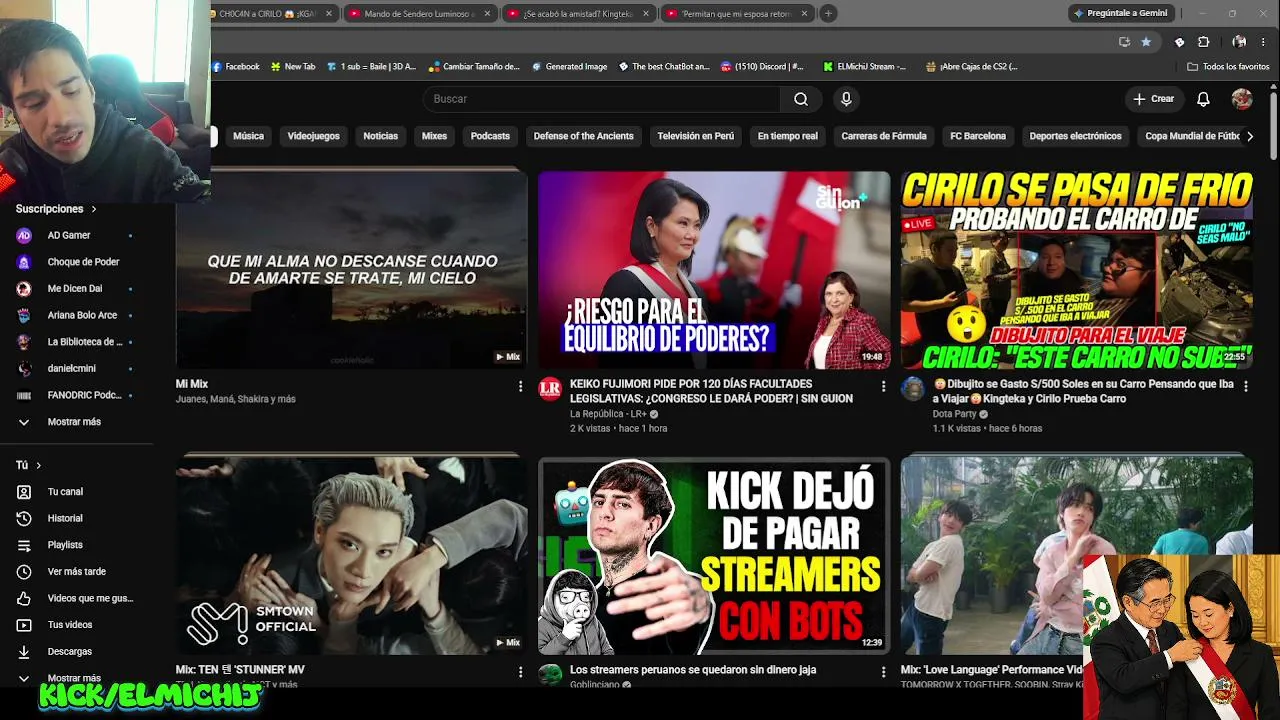The height and width of the screenshot is (720, 1280).
Task: Open the three-dot menu for Mix: TEN 'STUNNER' MV
Action: pos(520,672)
